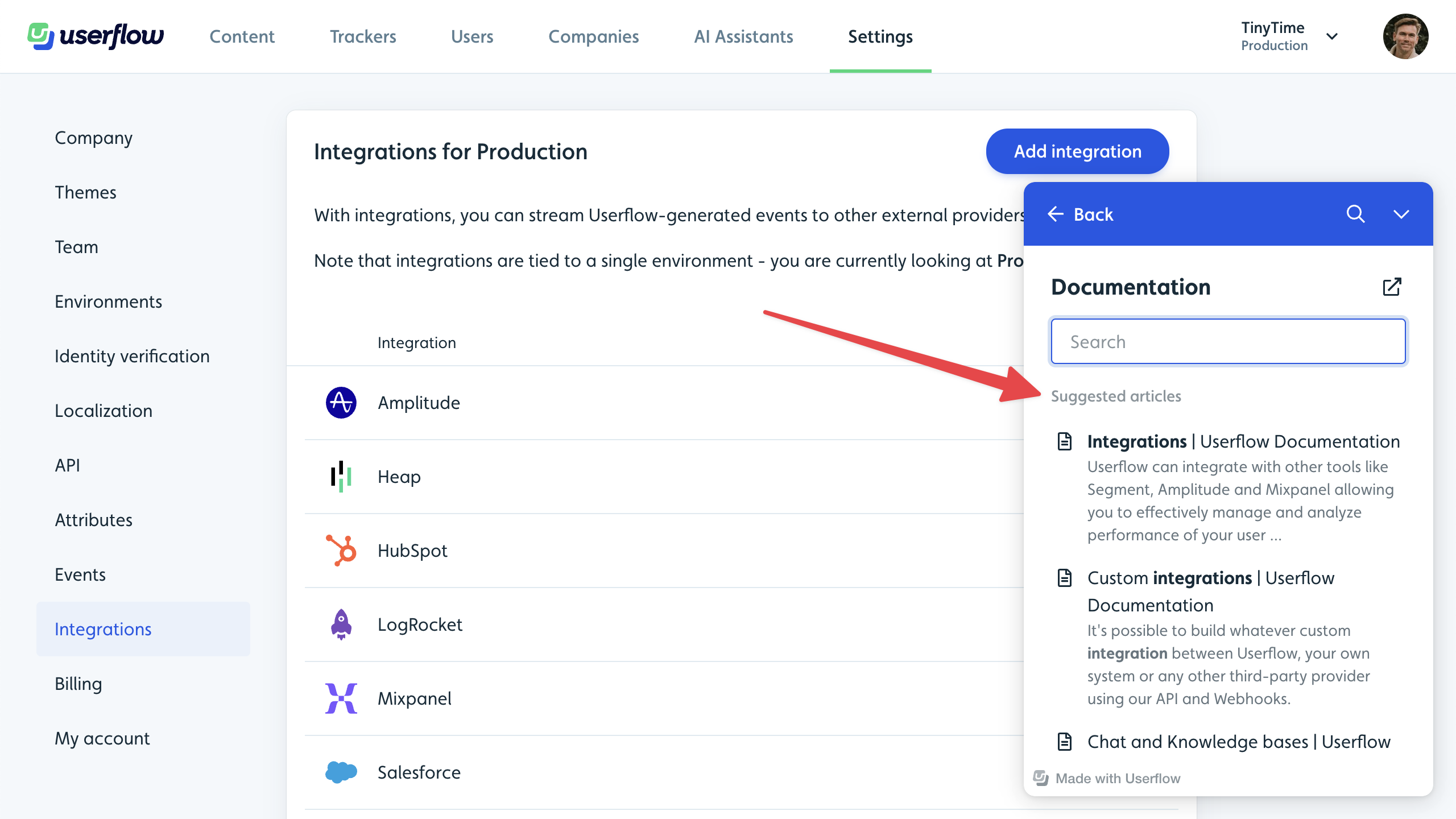Select Integrations in the sidebar

(143, 629)
